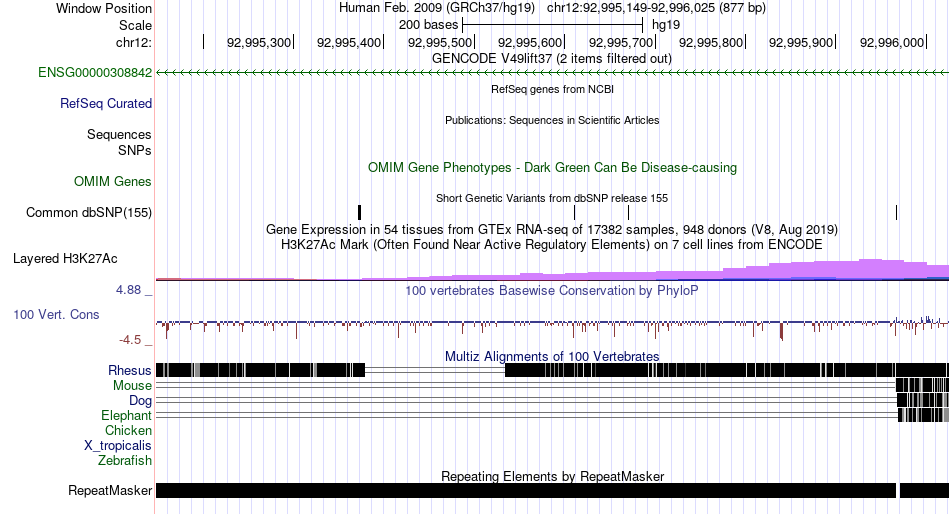Click the RepeatMasker track label
Screen dimensions: 950x514
[110, 490]
